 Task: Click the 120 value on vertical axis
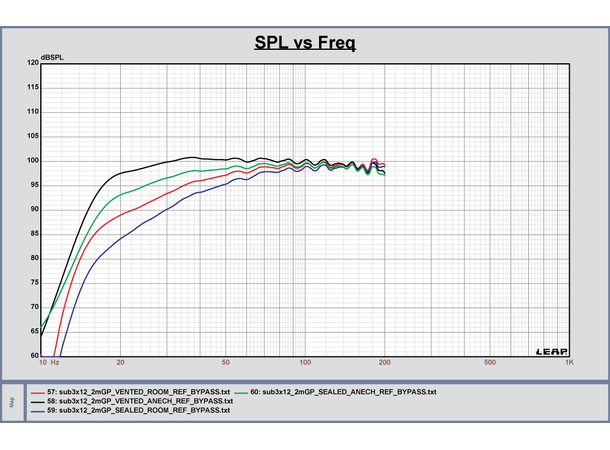coord(33,63)
